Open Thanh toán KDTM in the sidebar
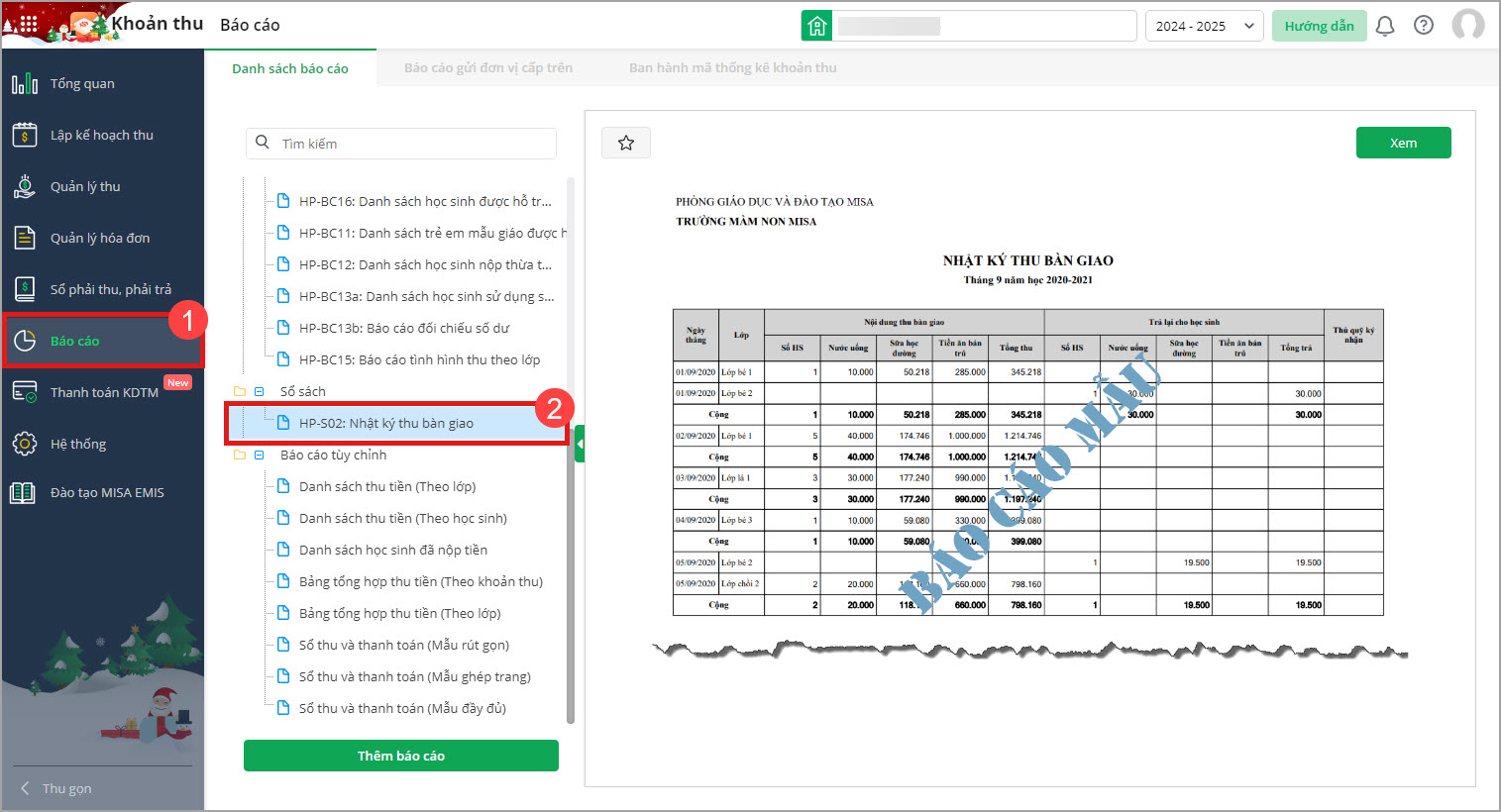This screenshot has height=812, width=1501. click(103, 392)
